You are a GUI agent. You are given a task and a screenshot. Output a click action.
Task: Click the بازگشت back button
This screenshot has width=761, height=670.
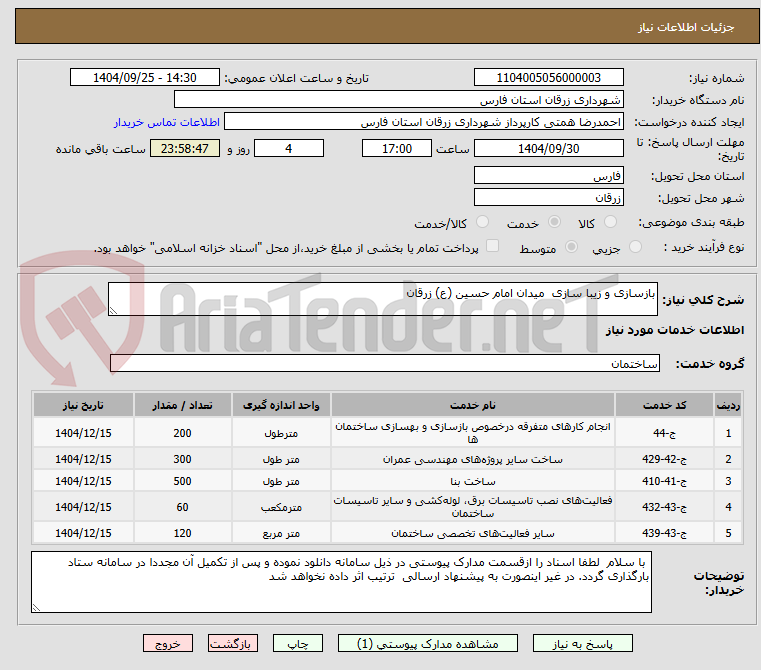233,643
